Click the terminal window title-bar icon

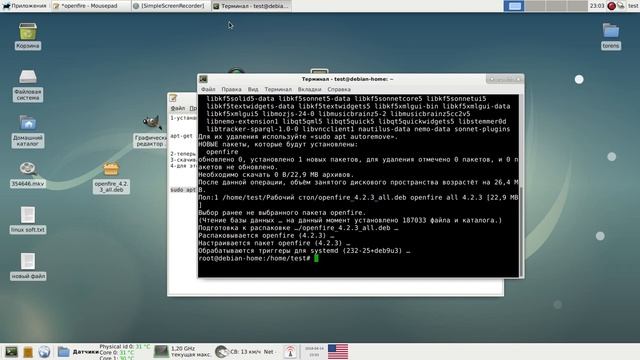coord(203,79)
